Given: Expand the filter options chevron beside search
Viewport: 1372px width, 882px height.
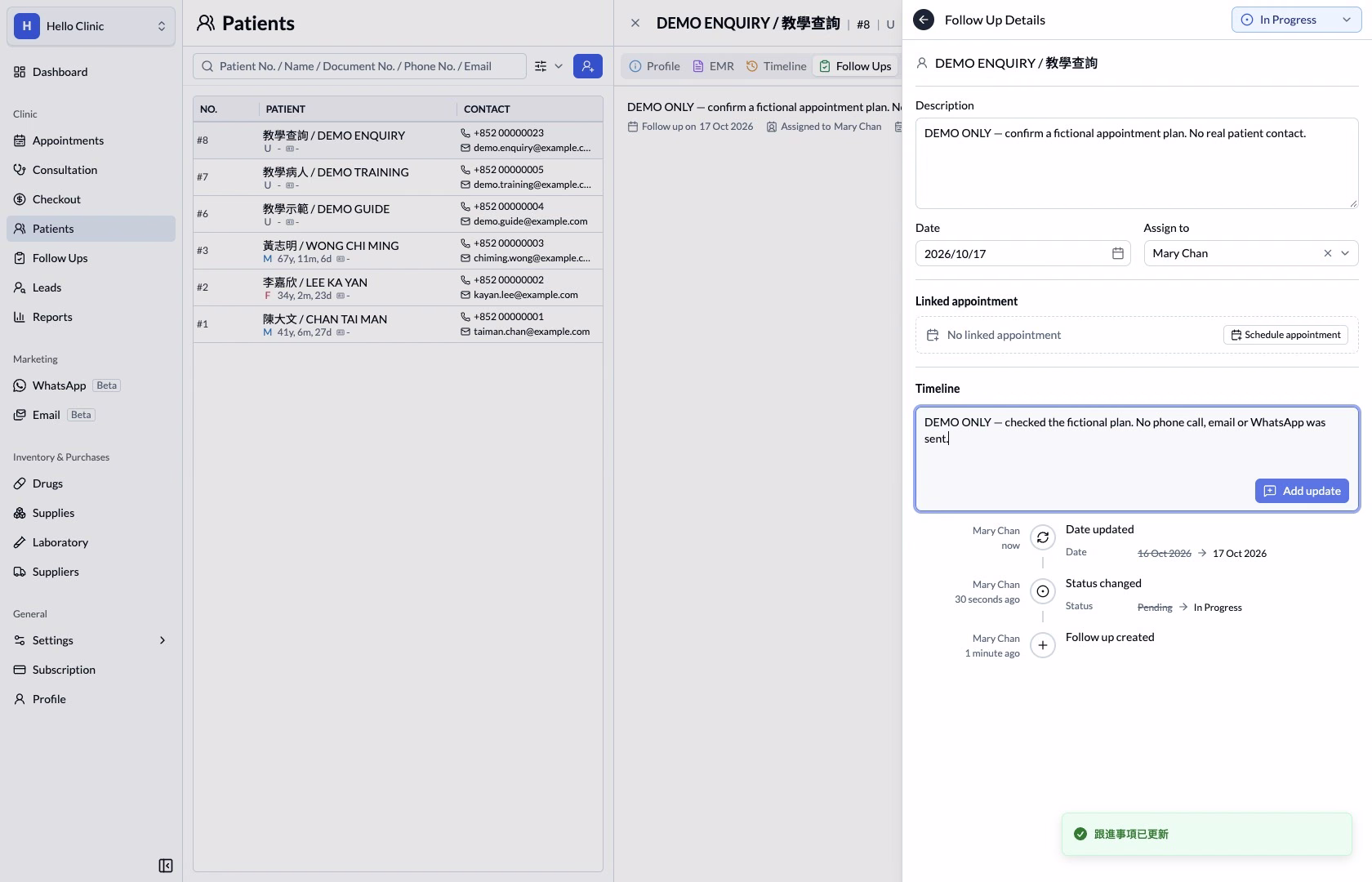Looking at the screenshot, I should (x=559, y=66).
